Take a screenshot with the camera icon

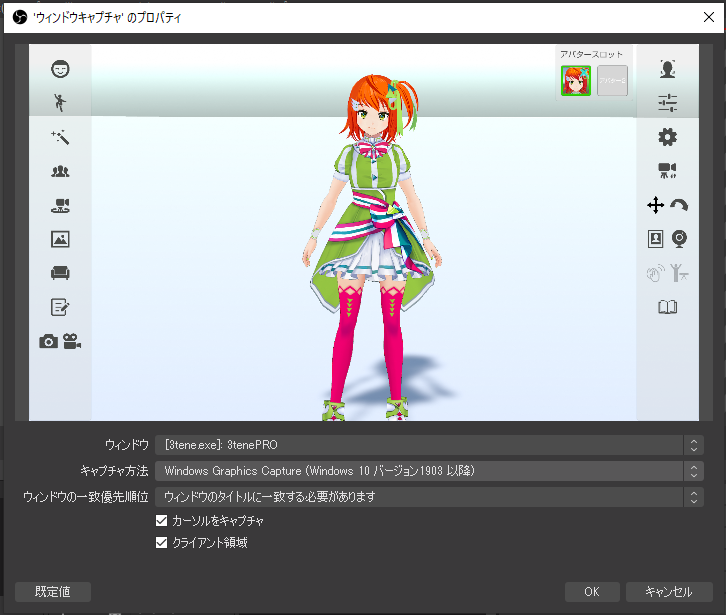49,342
